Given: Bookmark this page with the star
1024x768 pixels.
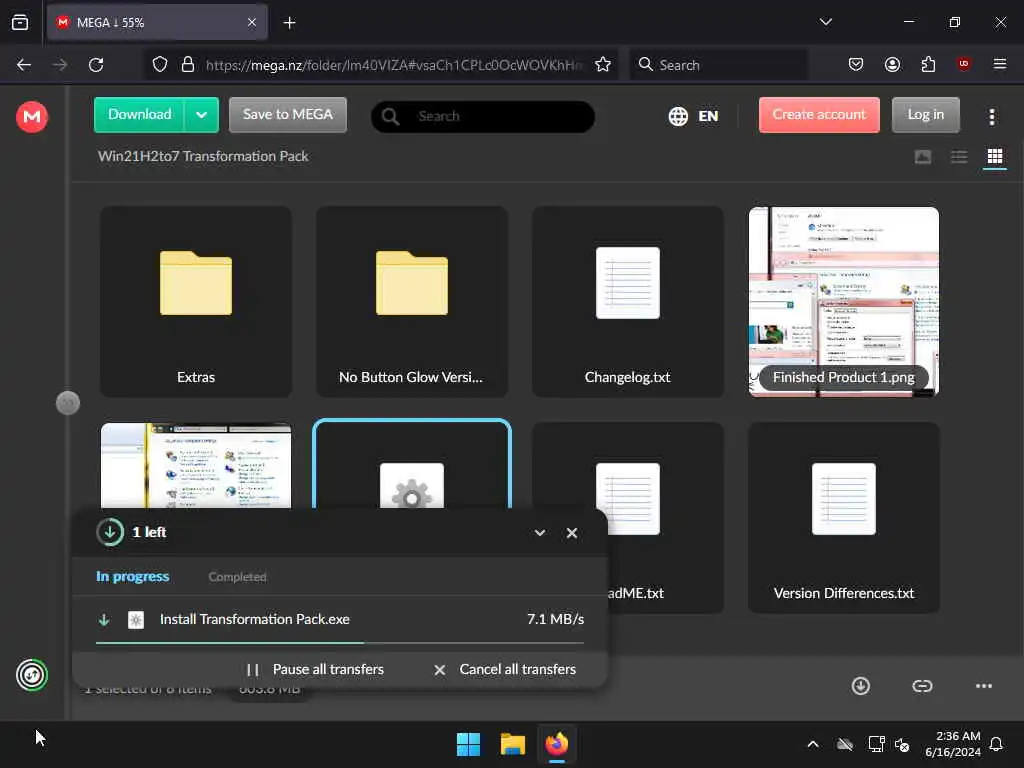Looking at the screenshot, I should tap(603, 64).
